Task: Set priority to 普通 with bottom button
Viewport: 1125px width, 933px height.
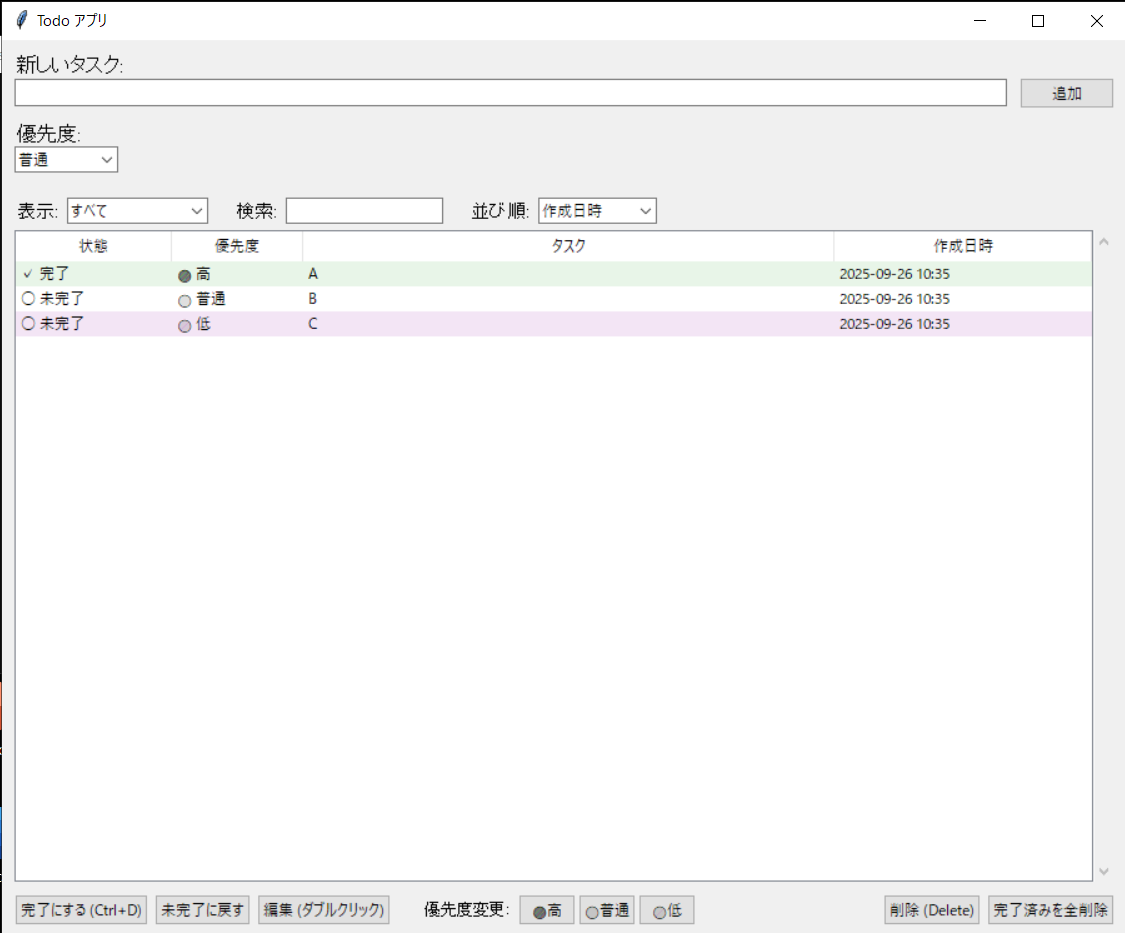Action: pyautogui.click(x=607, y=910)
